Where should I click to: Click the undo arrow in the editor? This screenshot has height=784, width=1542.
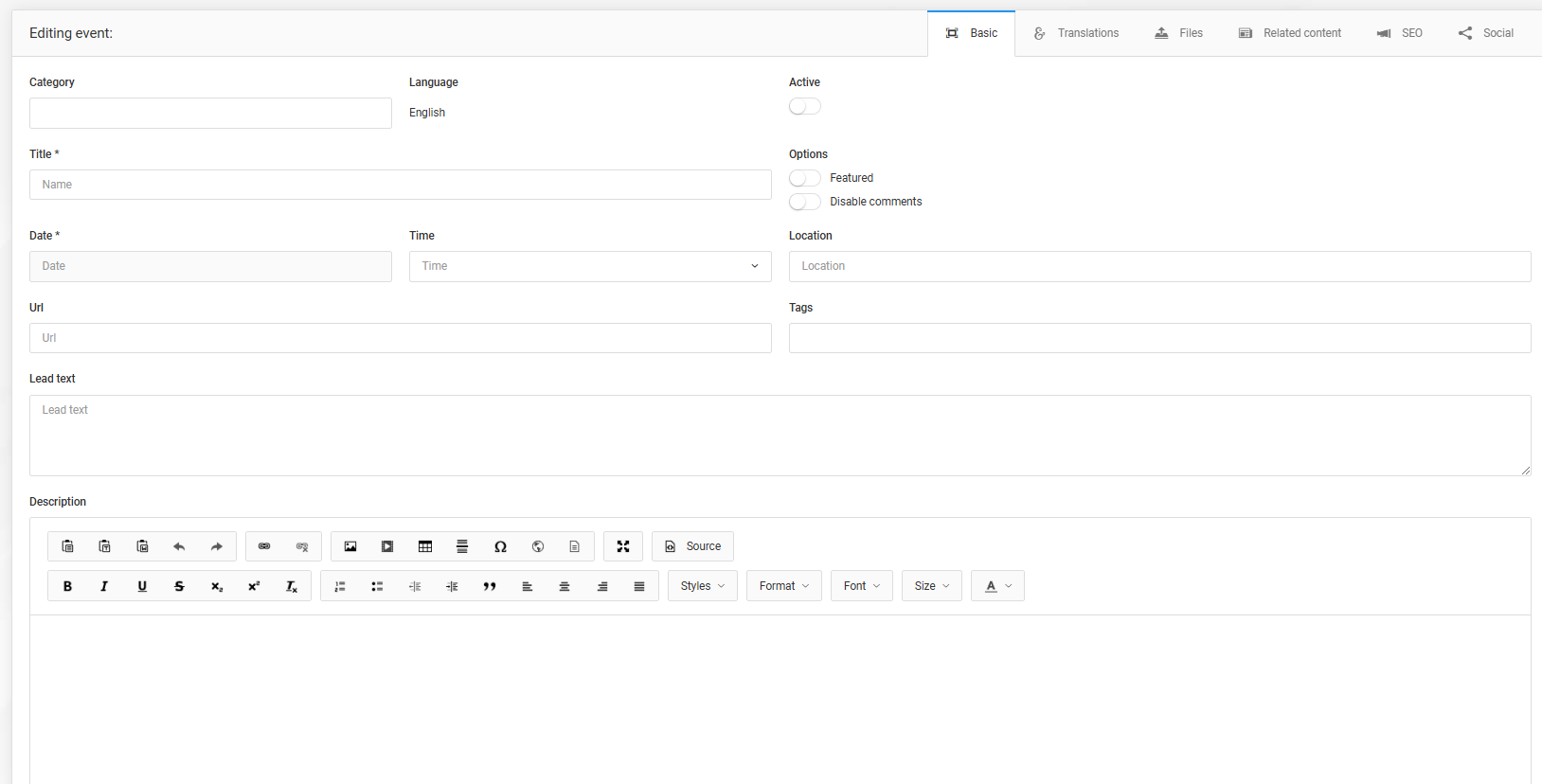(x=179, y=546)
